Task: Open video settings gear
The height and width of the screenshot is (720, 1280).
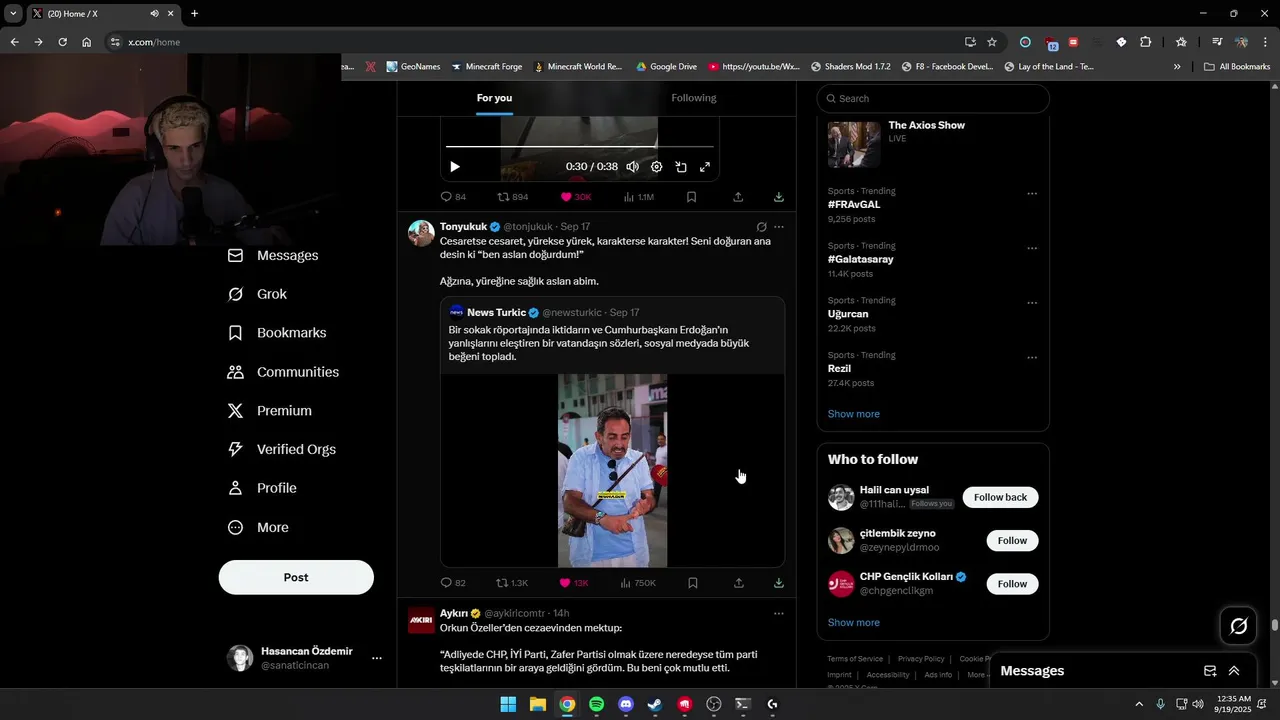Action: pyautogui.click(x=656, y=167)
